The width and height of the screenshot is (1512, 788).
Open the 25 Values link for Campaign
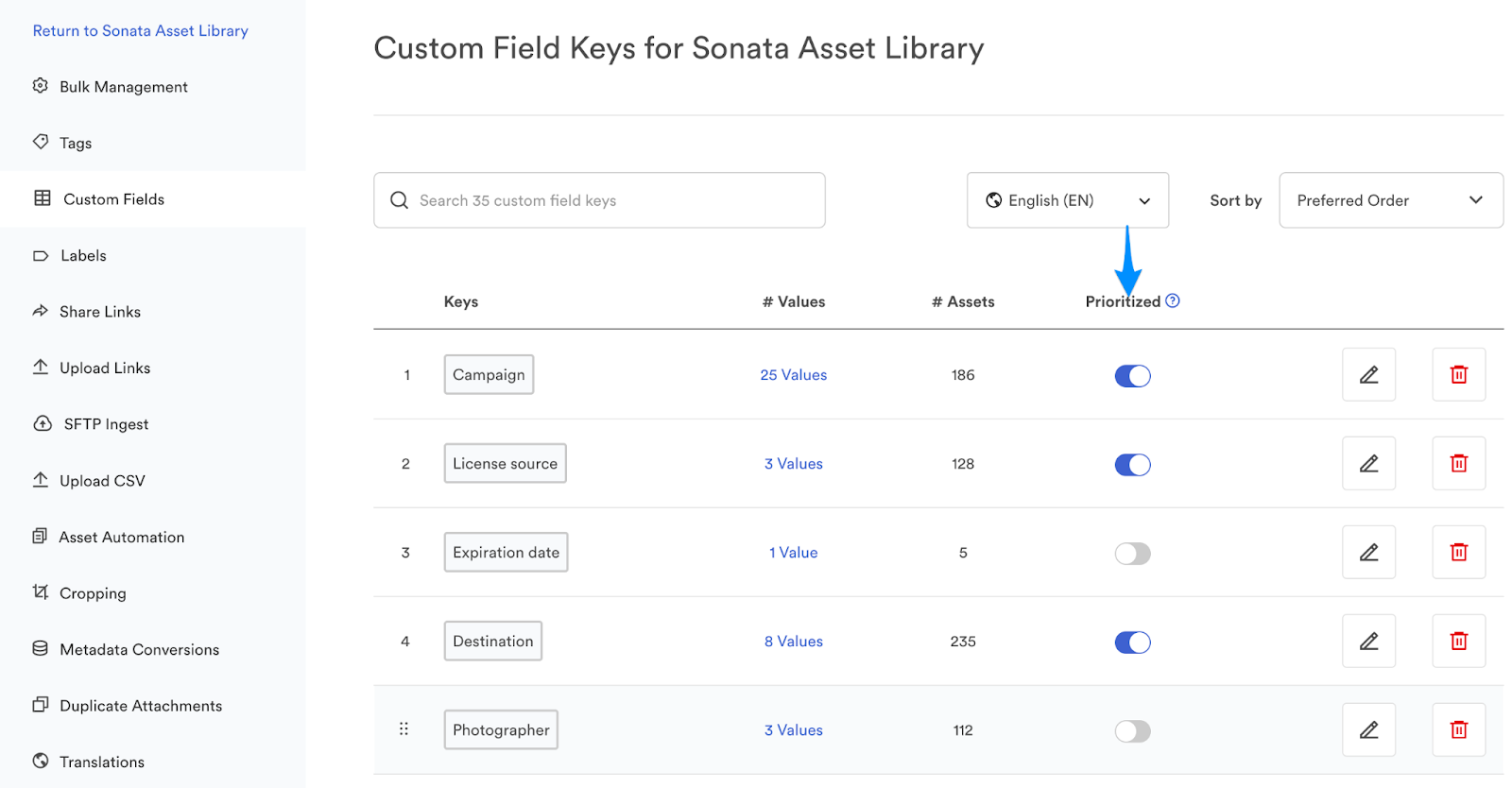[x=793, y=375]
